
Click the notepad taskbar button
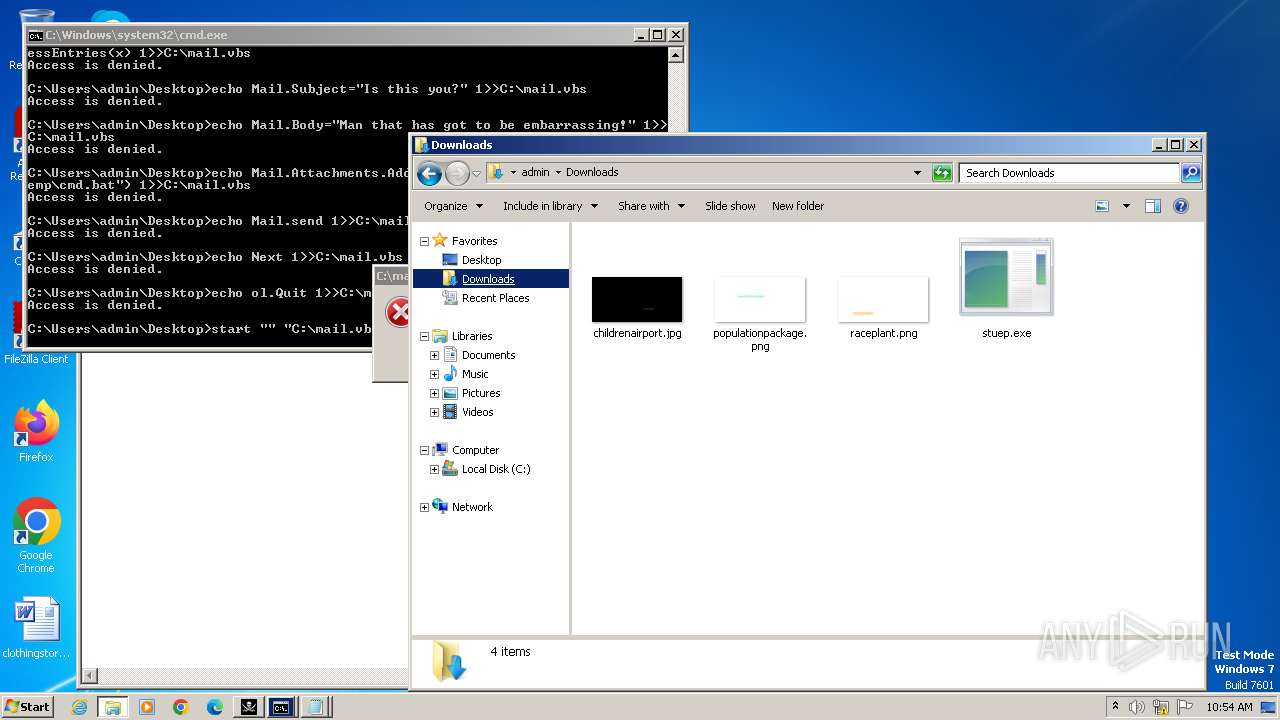point(316,707)
